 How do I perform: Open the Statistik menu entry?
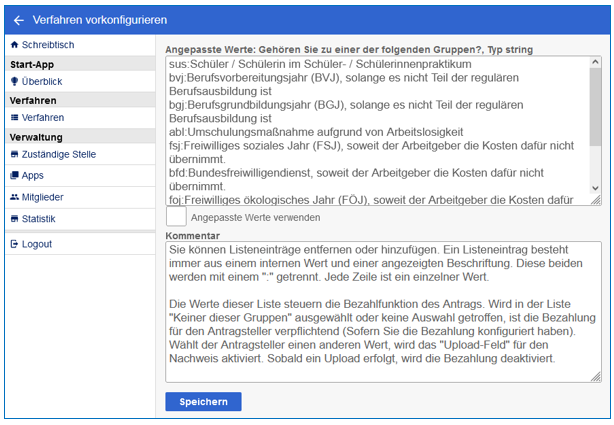coord(39,219)
